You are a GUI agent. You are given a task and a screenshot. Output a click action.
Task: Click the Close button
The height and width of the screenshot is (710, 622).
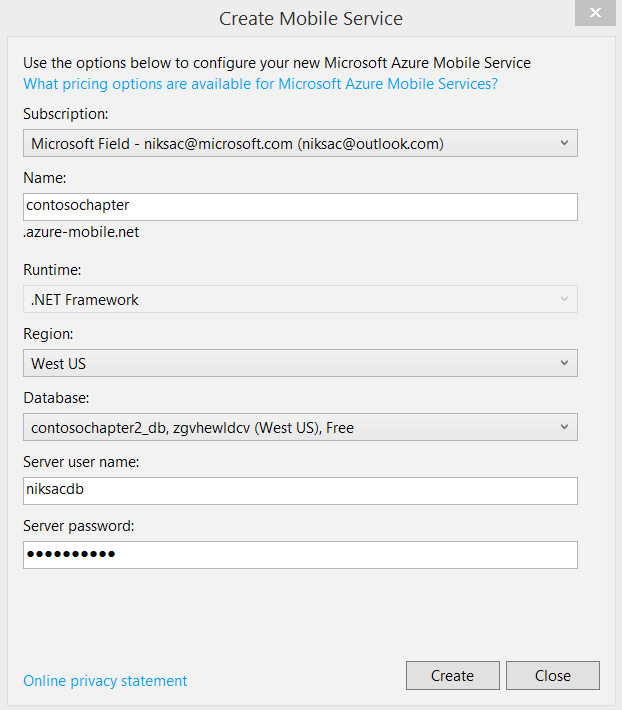(x=553, y=676)
